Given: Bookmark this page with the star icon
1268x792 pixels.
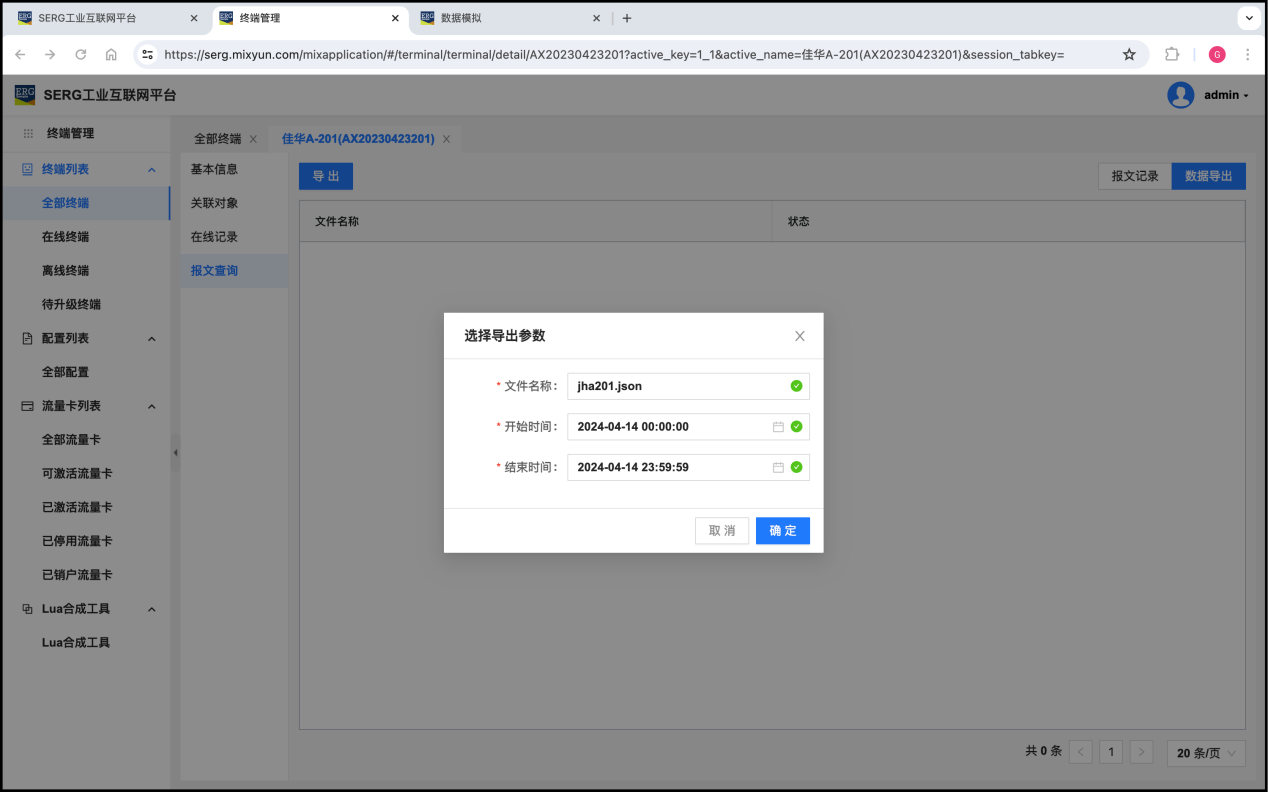Looking at the screenshot, I should pos(1129,55).
